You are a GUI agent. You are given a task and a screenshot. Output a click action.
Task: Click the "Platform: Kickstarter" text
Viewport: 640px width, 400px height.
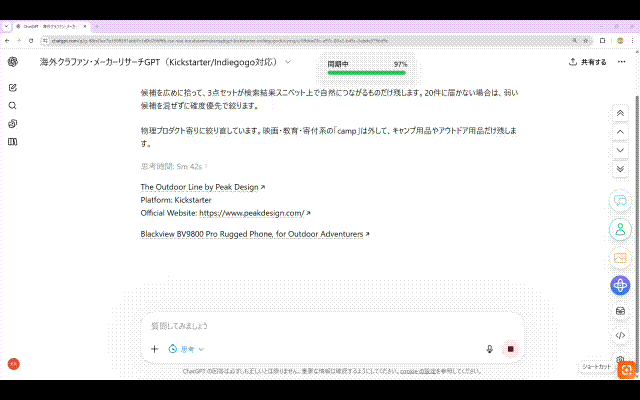176,200
